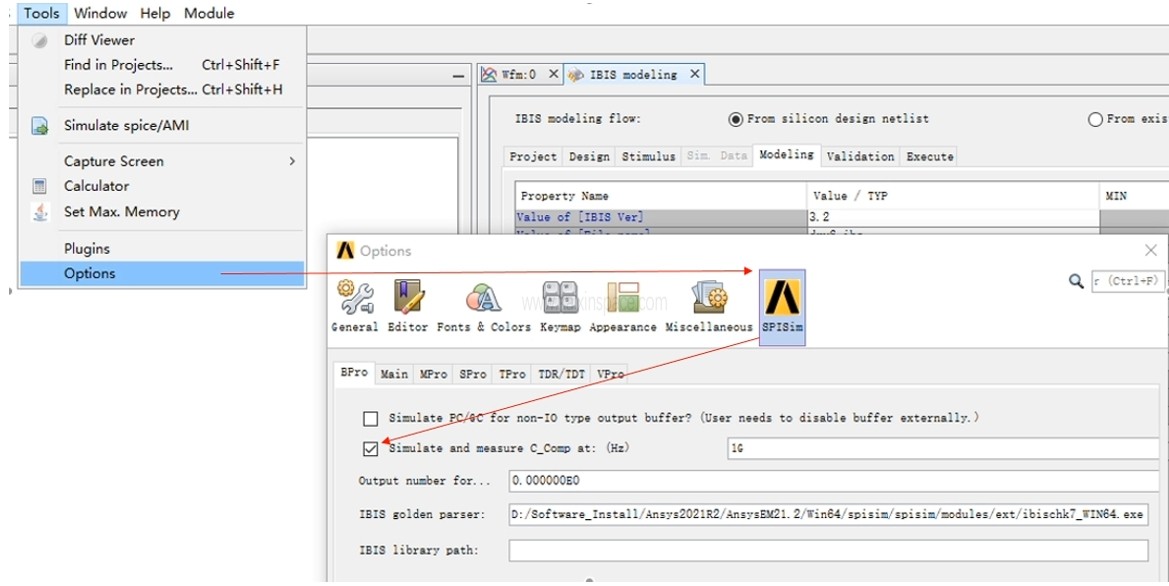Close the IBIS modeling tab
The width and height of the screenshot is (1169, 586).
(x=695, y=74)
